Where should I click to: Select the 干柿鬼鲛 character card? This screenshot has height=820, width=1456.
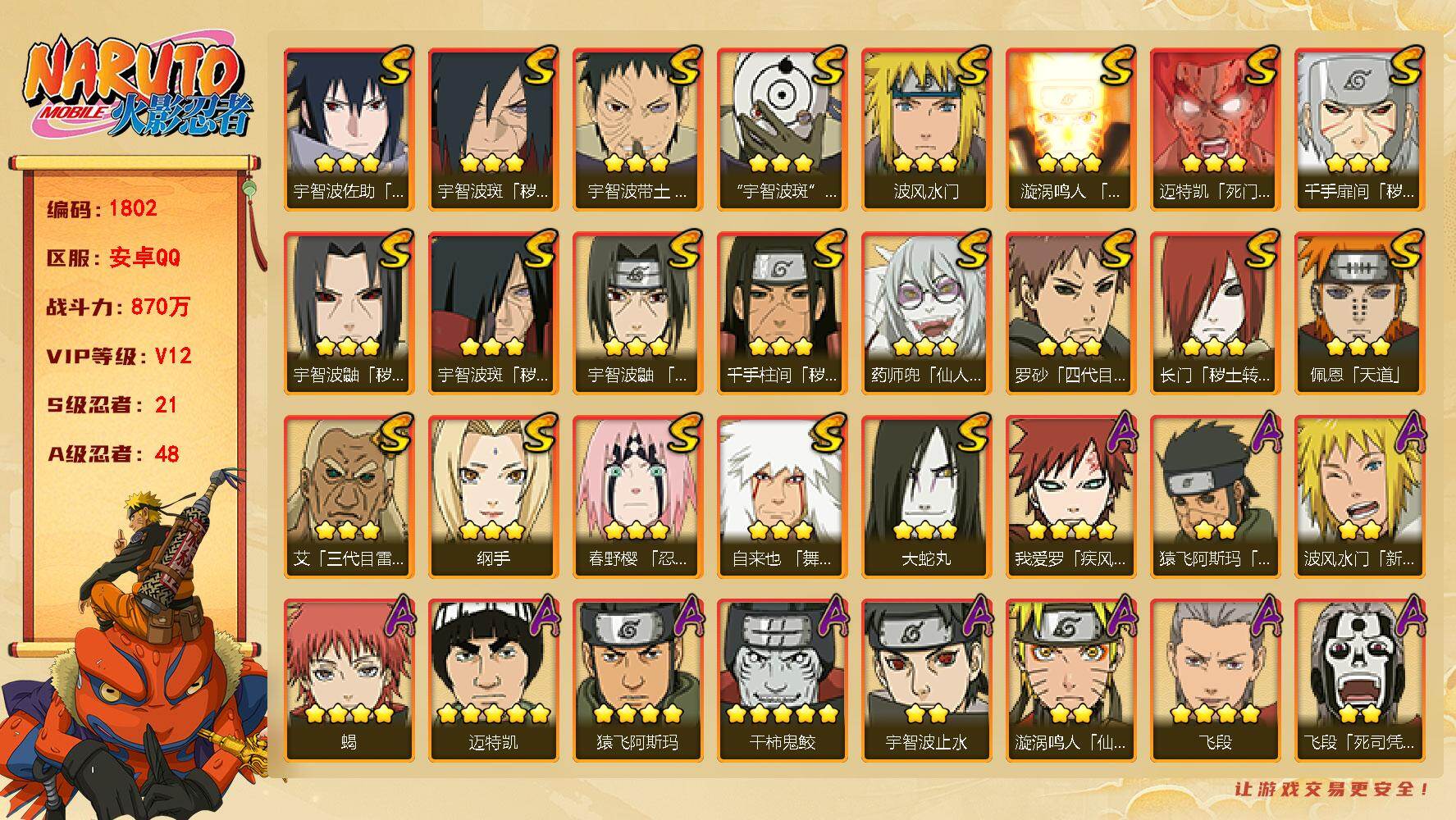pos(782,681)
